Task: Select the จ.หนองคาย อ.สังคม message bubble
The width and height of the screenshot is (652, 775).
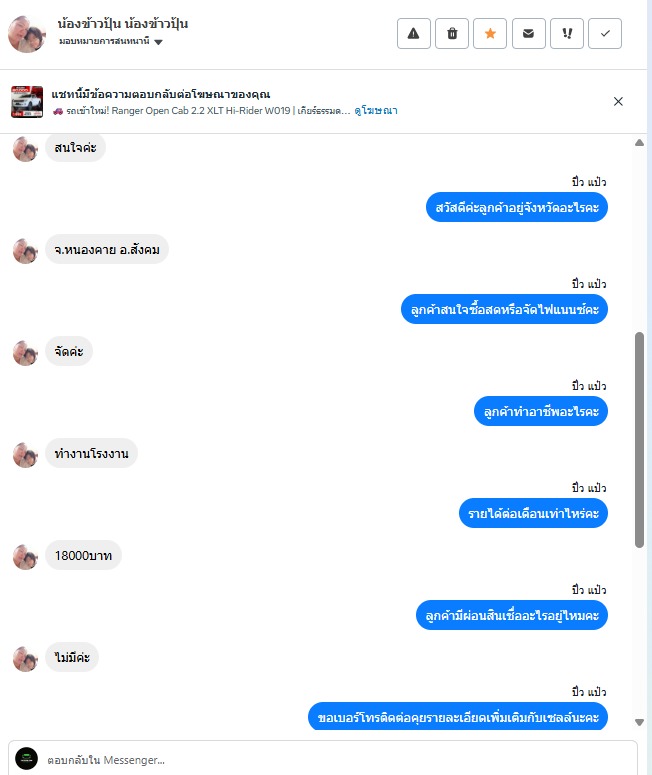Action: [x=107, y=249]
